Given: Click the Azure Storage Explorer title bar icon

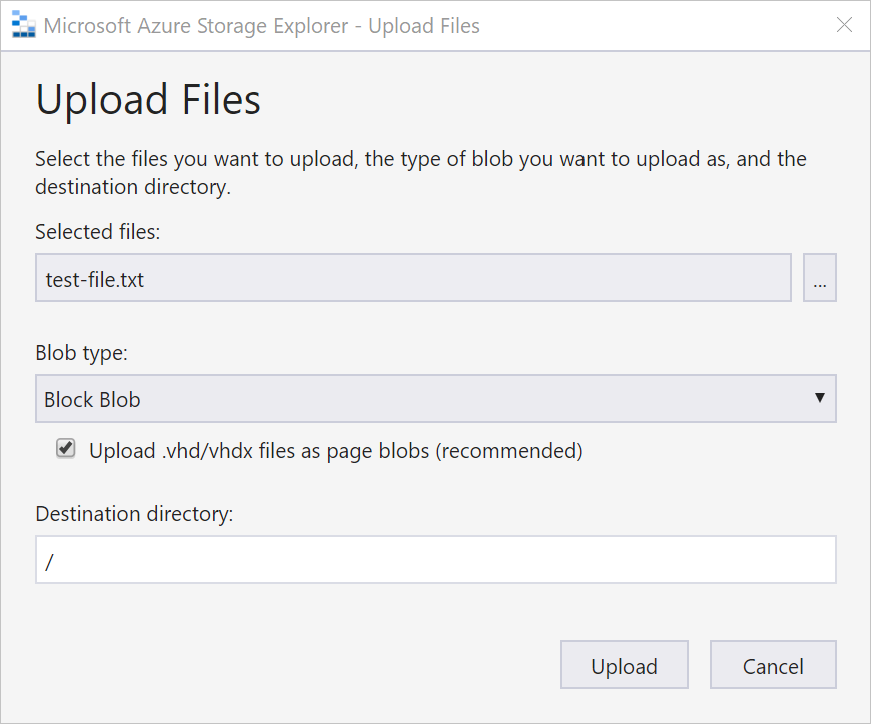Looking at the screenshot, I should tap(23, 25).
